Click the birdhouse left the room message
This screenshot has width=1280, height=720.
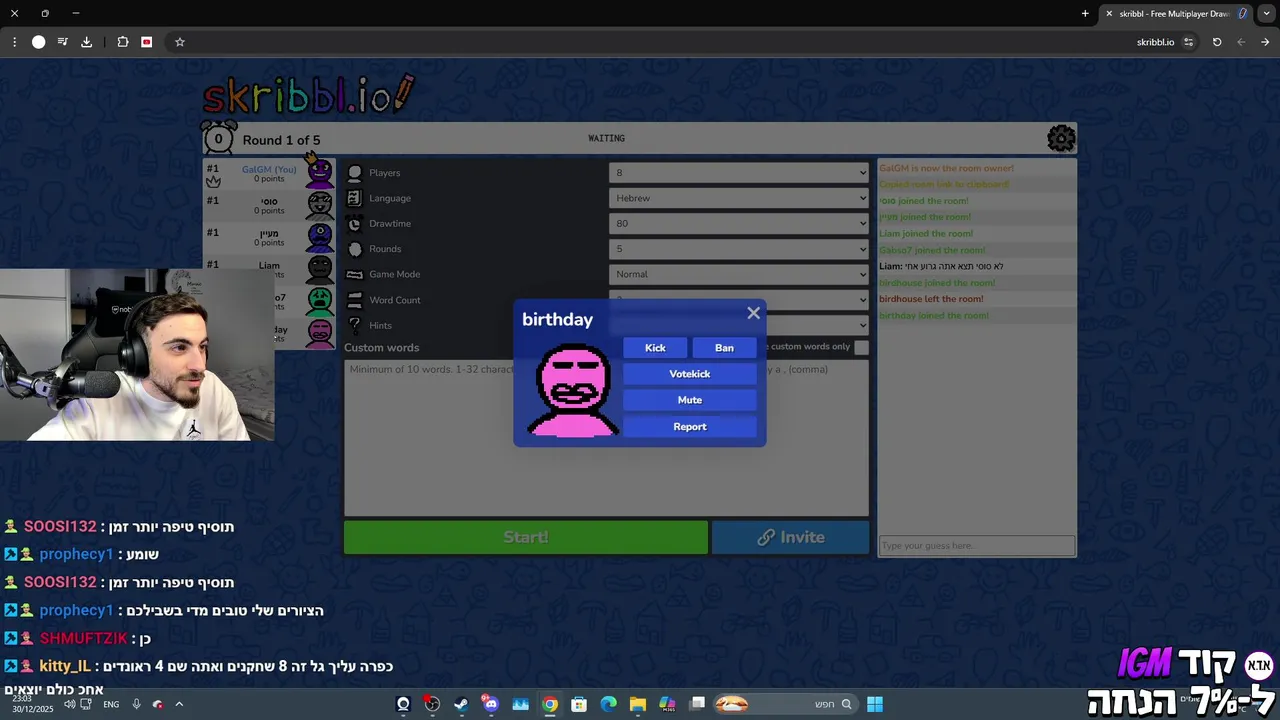pos(931,299)
